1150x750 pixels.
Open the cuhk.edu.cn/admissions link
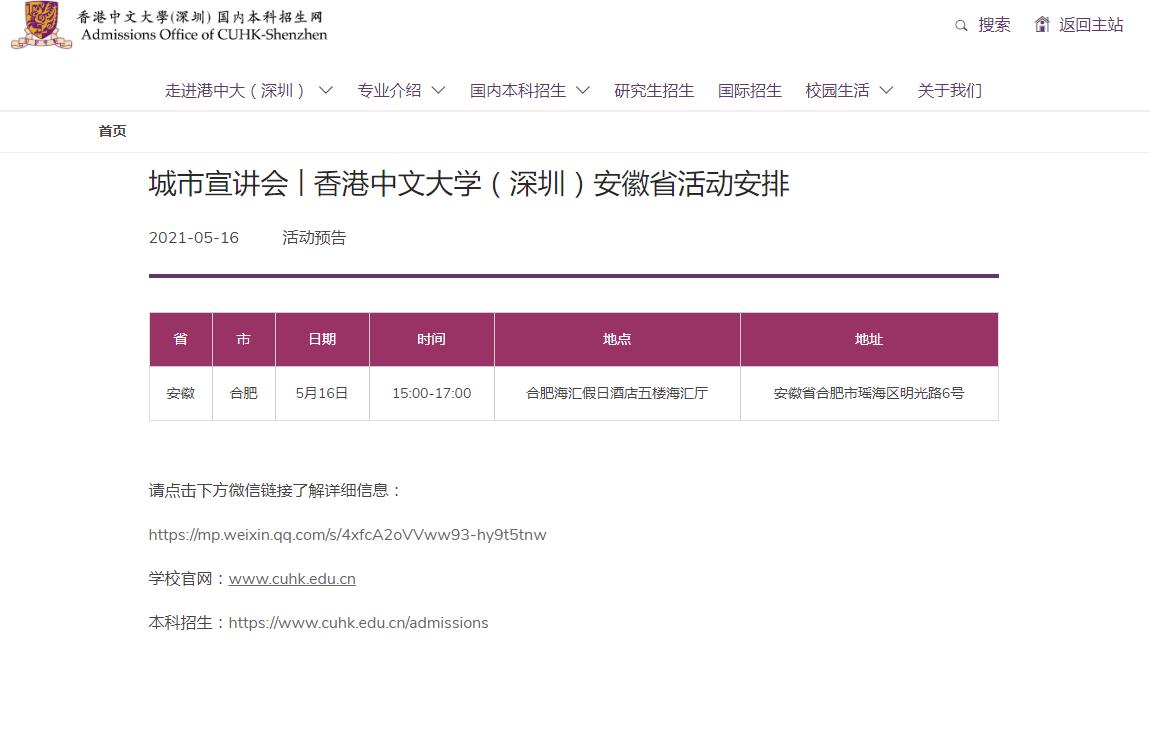point(358,623)
